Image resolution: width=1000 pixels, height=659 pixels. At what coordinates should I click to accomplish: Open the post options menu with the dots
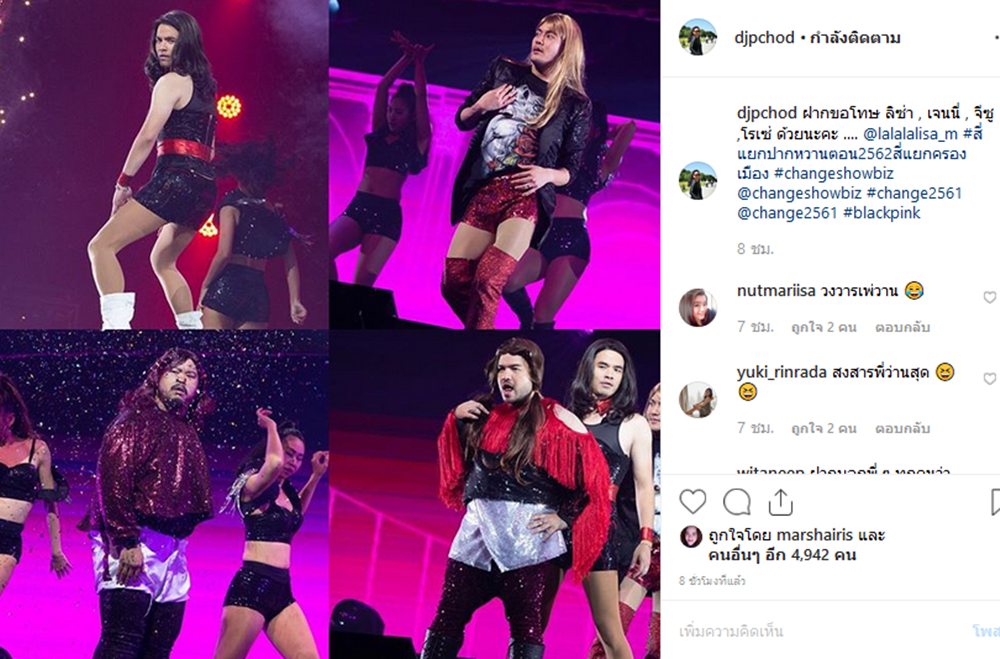[996, 38]
